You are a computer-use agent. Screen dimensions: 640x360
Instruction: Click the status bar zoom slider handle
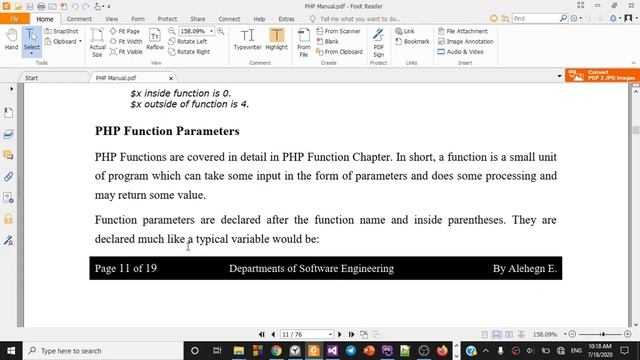point(602,334)
